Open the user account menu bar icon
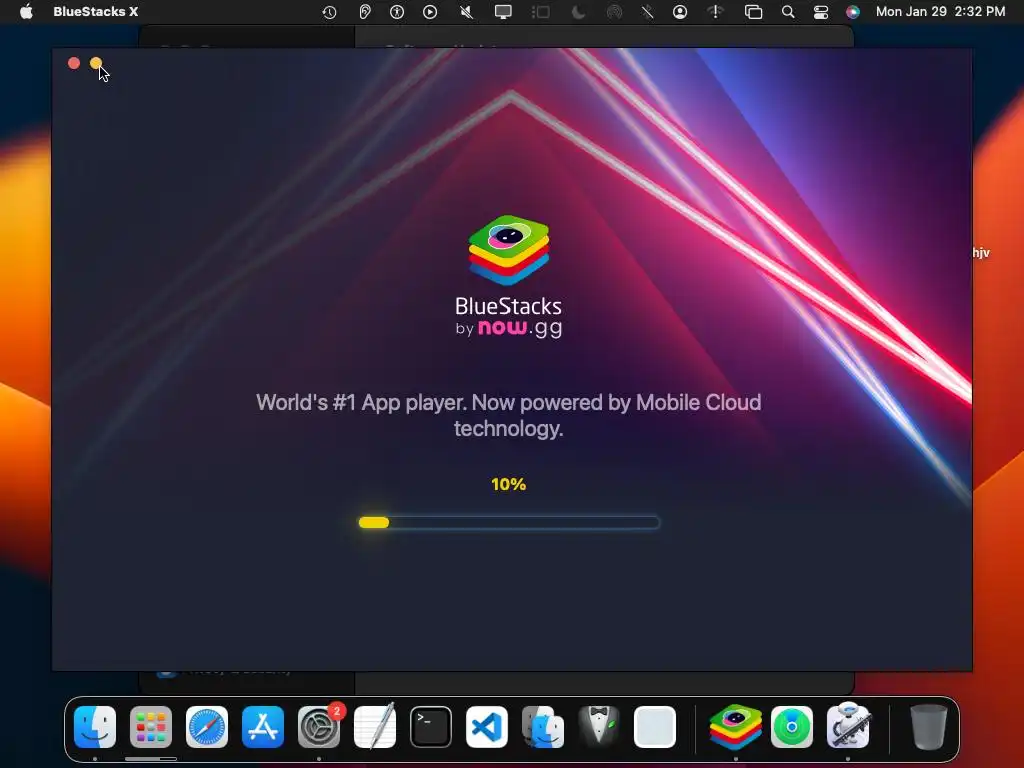This screenshot has width=1024, height=768. 680,12
